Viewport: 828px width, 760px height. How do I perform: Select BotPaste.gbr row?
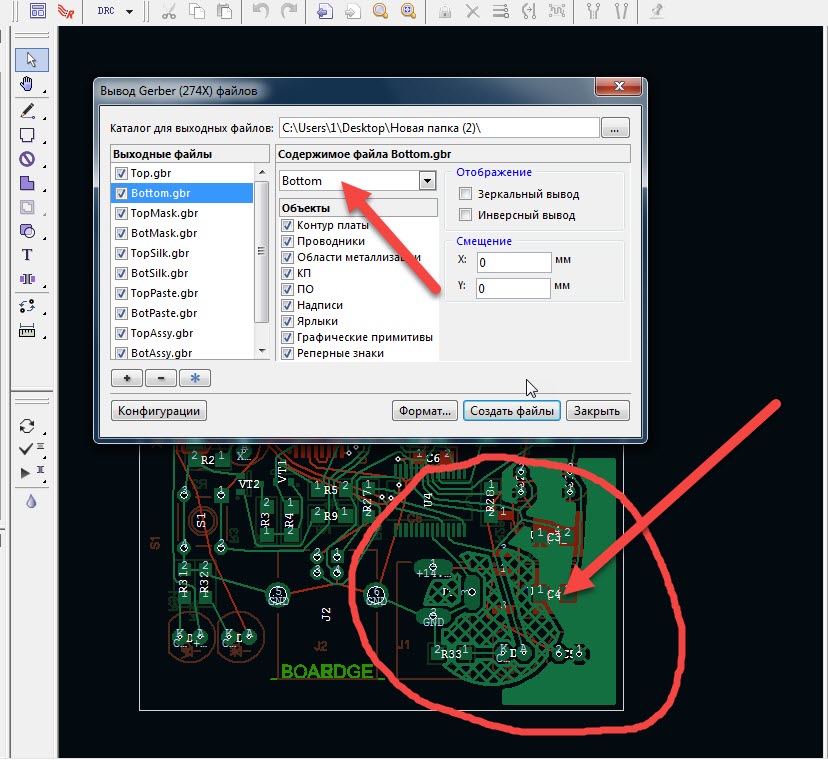coord(182,314)
